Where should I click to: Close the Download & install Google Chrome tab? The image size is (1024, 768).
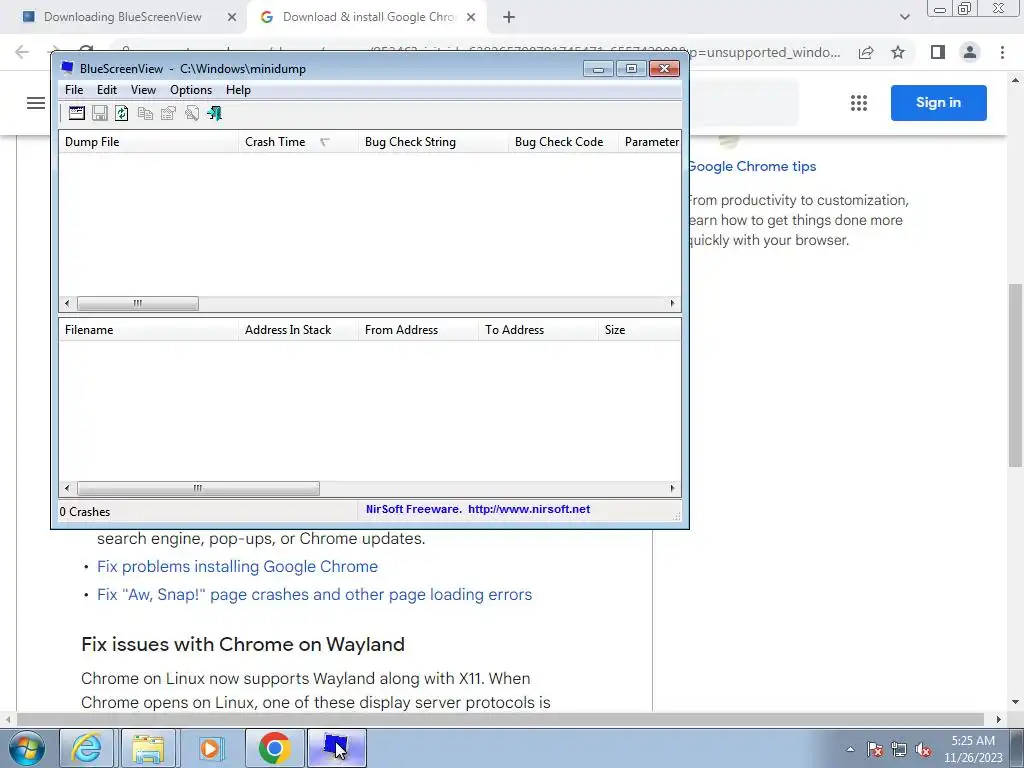(x=471, y=18)
